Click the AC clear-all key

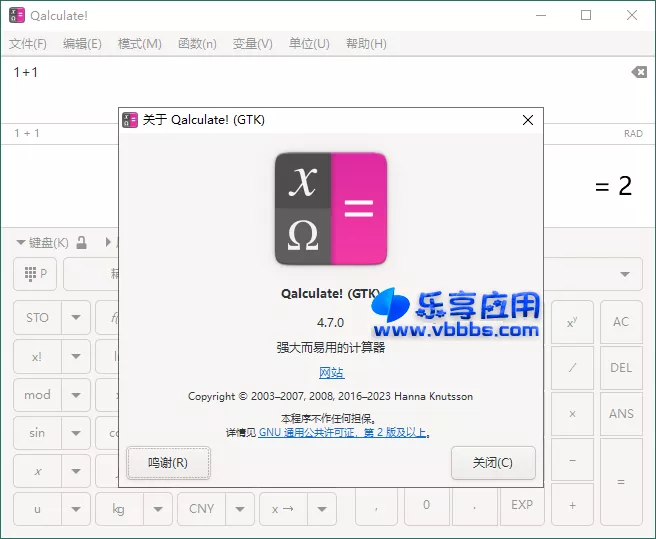point(621,322)
